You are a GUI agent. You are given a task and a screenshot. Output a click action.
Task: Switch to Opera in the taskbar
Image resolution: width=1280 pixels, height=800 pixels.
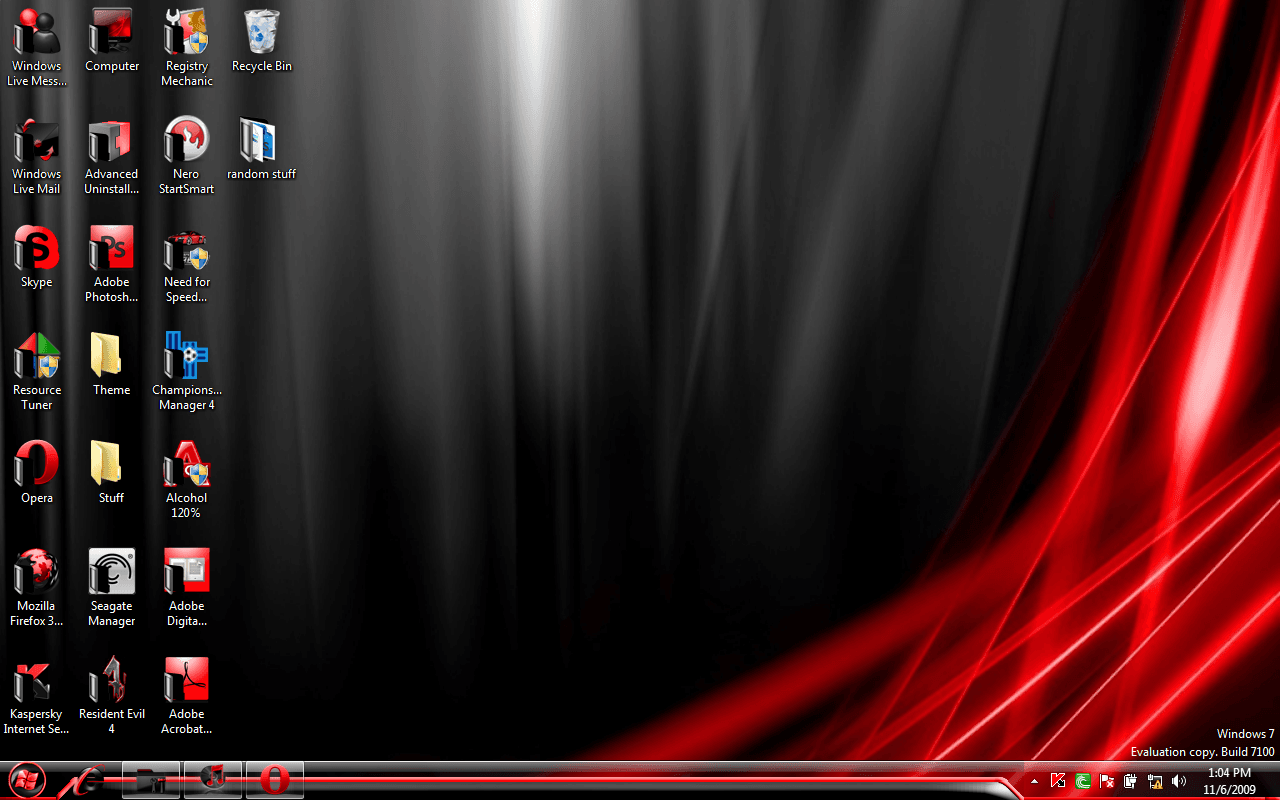[x=274, y=780]
